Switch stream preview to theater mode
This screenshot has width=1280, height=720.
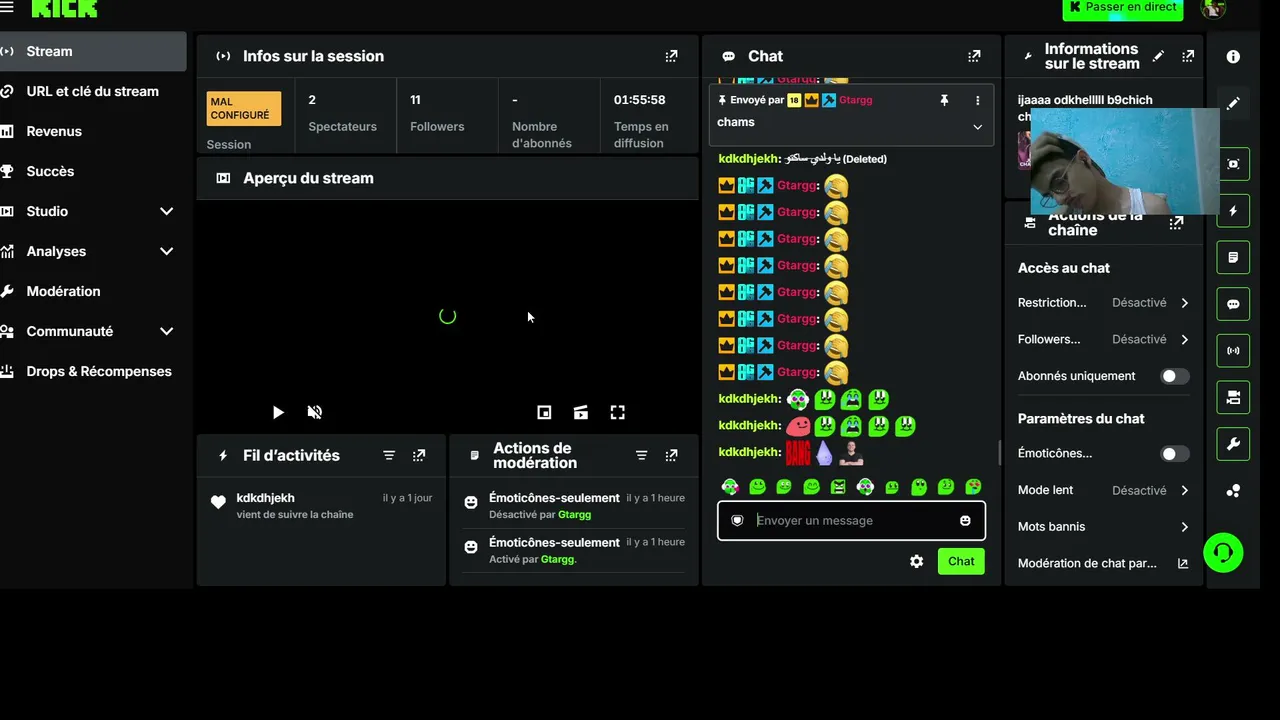click(580, 412)
